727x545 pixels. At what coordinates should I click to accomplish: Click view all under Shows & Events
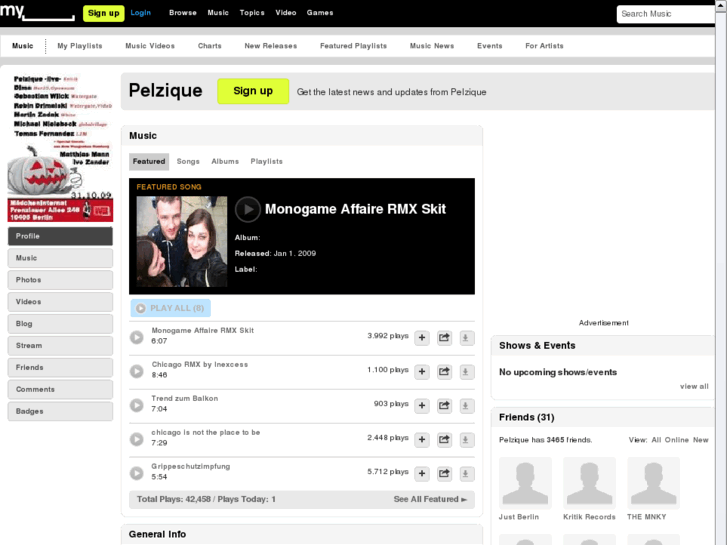(x=694, y=386)
